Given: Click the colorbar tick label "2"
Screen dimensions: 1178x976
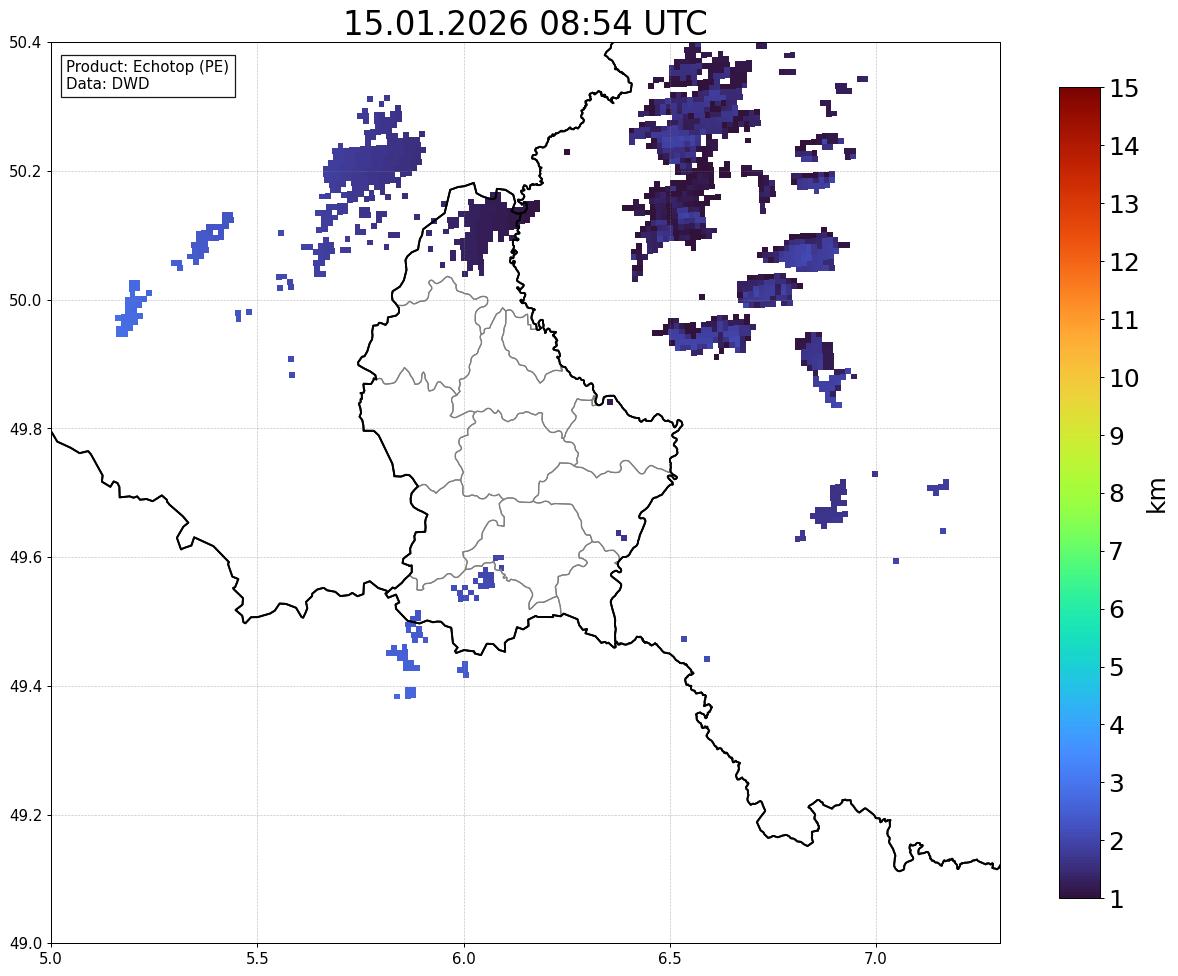Looking at the screenshot, I should point(1117,841).
